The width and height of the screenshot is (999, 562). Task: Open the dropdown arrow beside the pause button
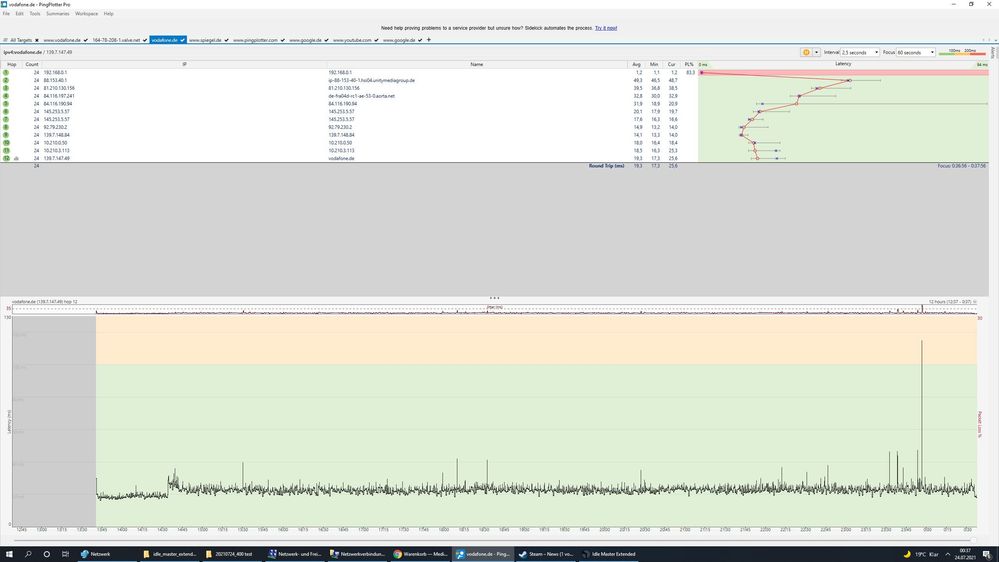[x=816, y=52]
